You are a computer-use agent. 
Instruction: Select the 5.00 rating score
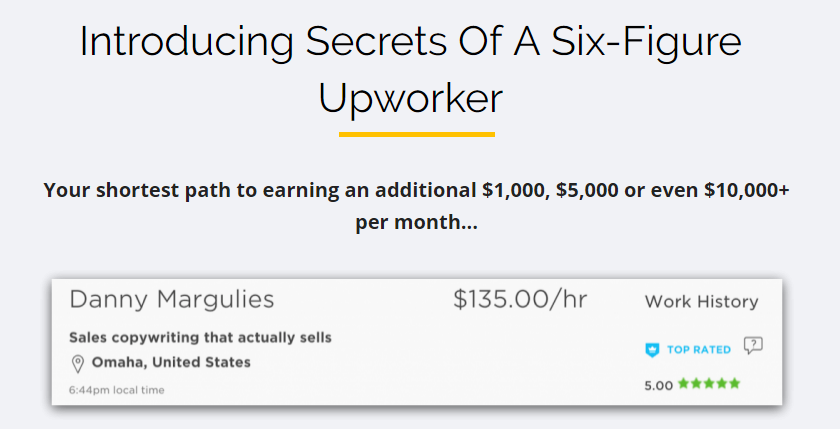[659, 384]
